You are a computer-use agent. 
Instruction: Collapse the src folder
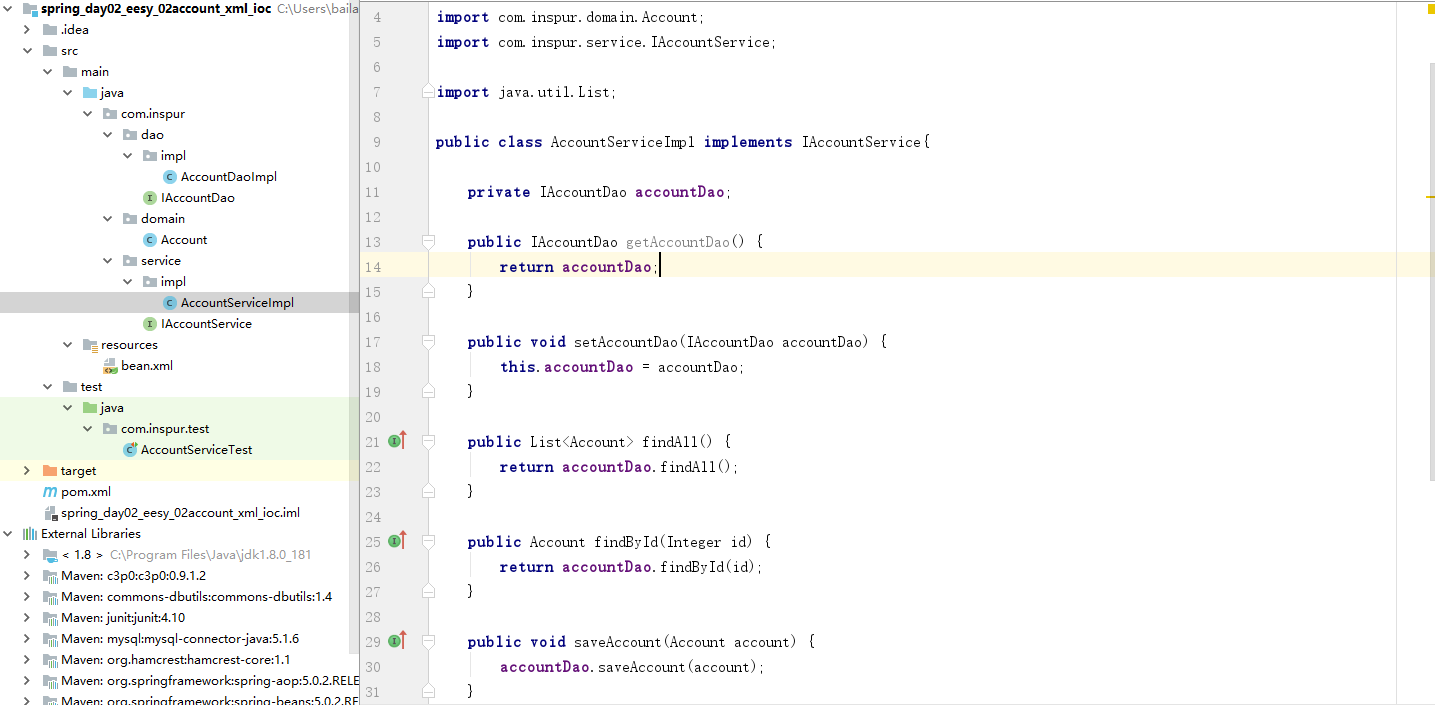[x=28, y=51]
